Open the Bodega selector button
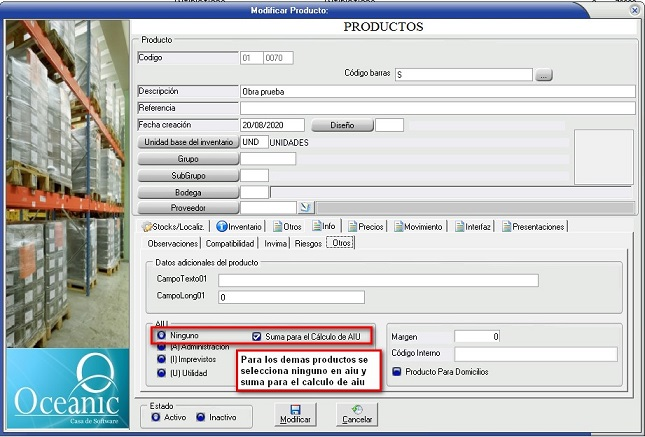 (x=188, y=191)
